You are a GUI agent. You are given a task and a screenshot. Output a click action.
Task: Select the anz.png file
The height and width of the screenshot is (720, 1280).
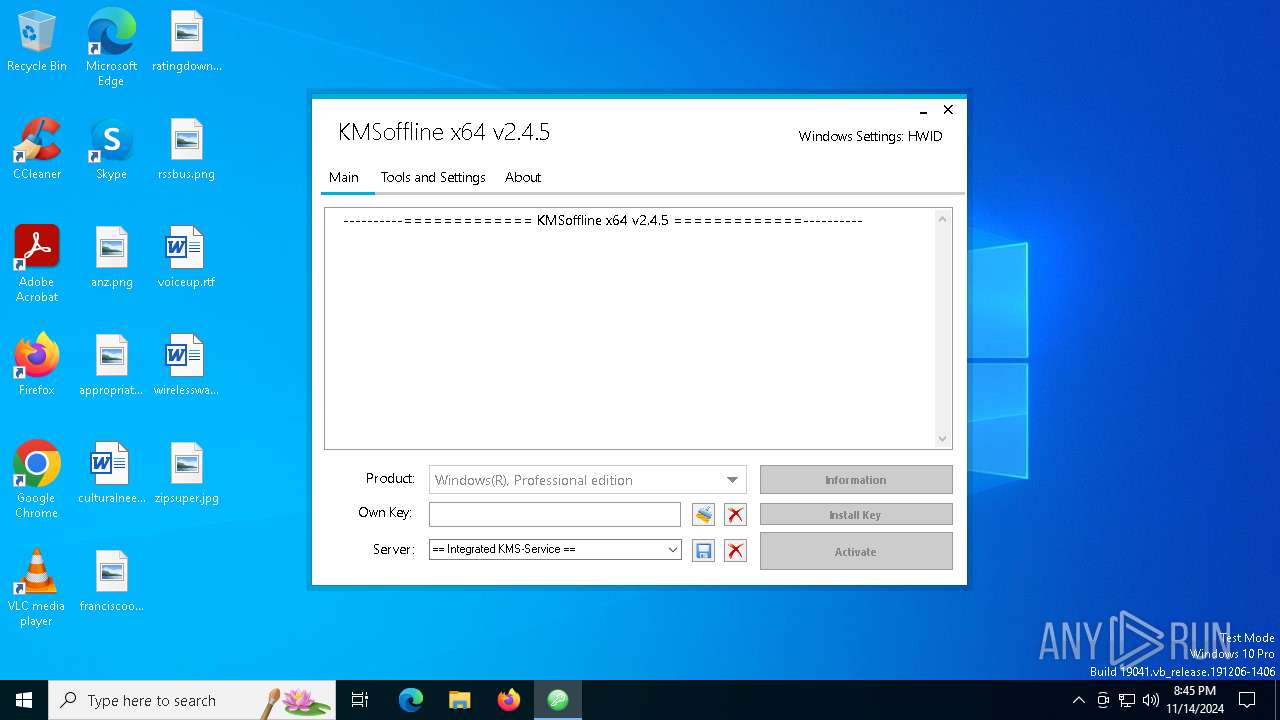coord(112,258)
